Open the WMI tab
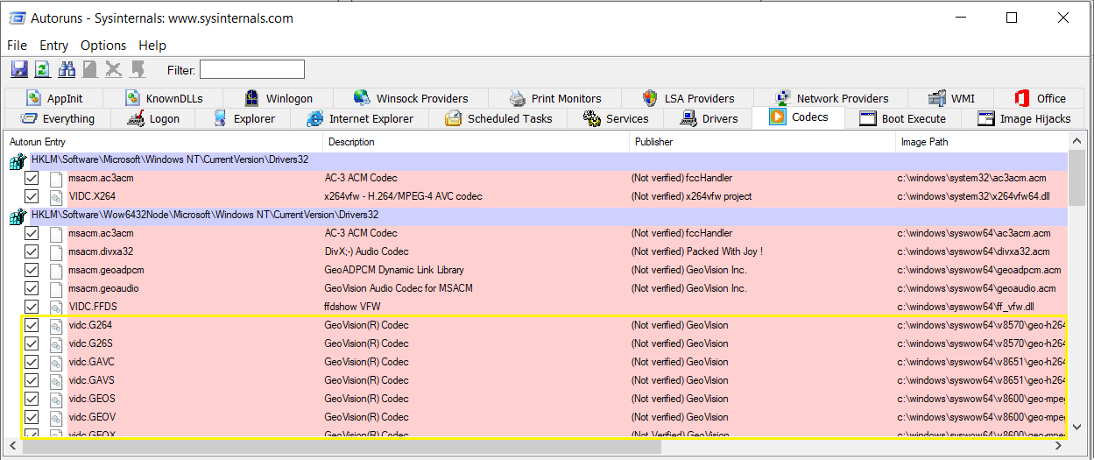 950,98
